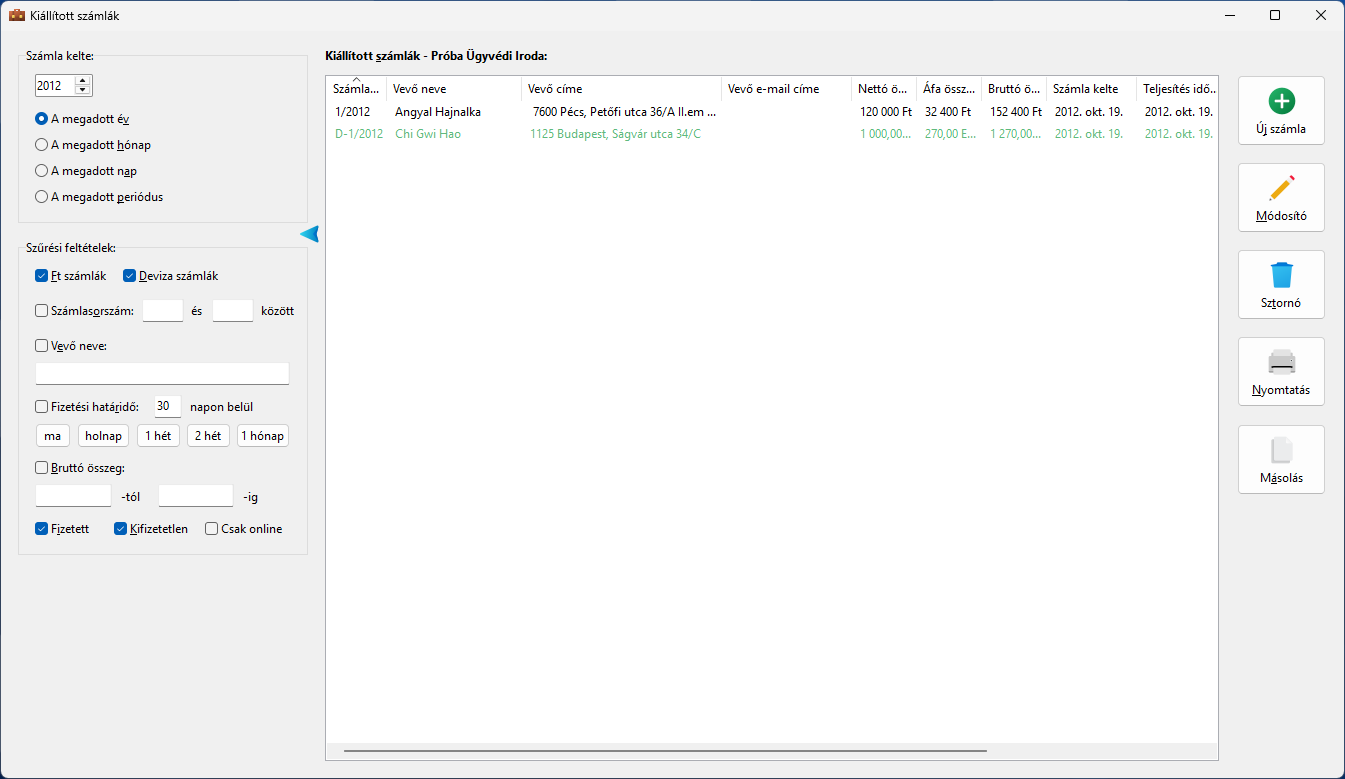This screenshot has height=779, width=1345.
Task: Decrease year with spinner down arrow
Action: pos(82,91)
